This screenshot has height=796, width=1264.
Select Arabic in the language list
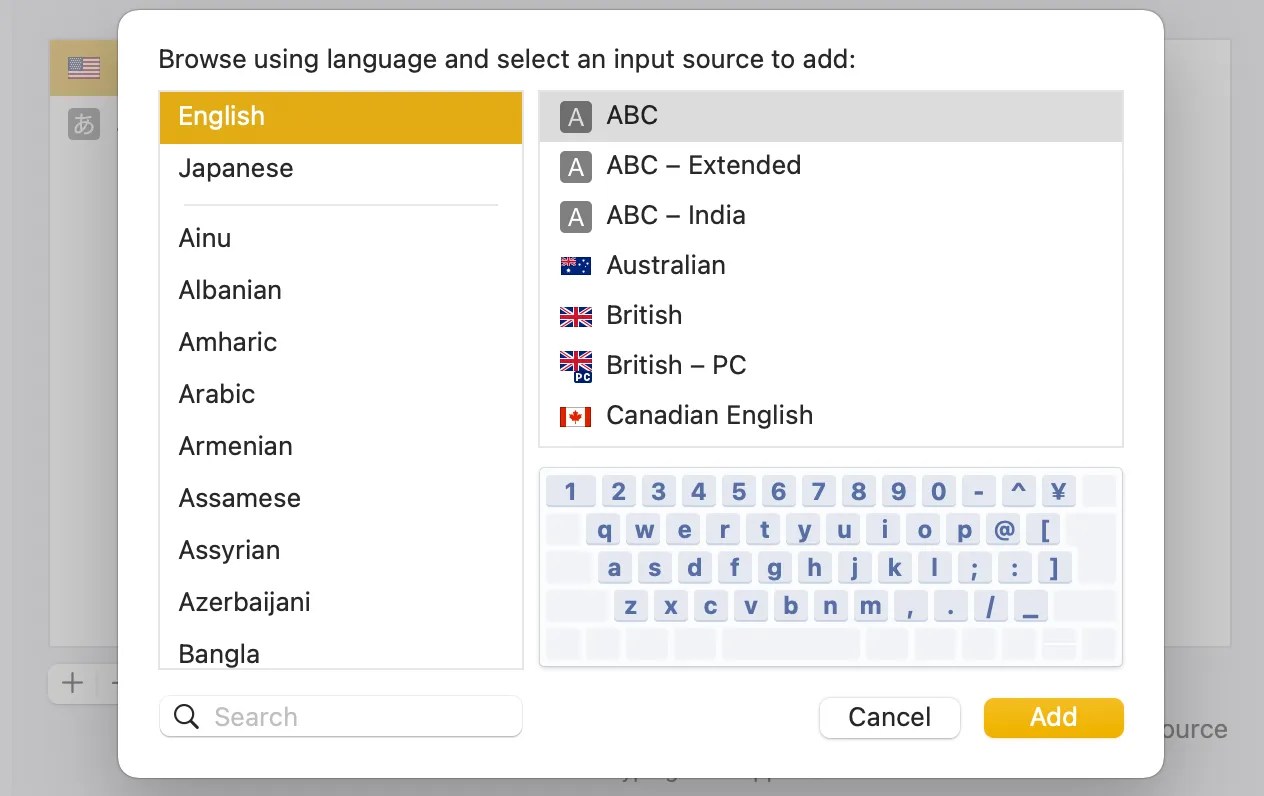pyautogui.click(x=217, y=394)
